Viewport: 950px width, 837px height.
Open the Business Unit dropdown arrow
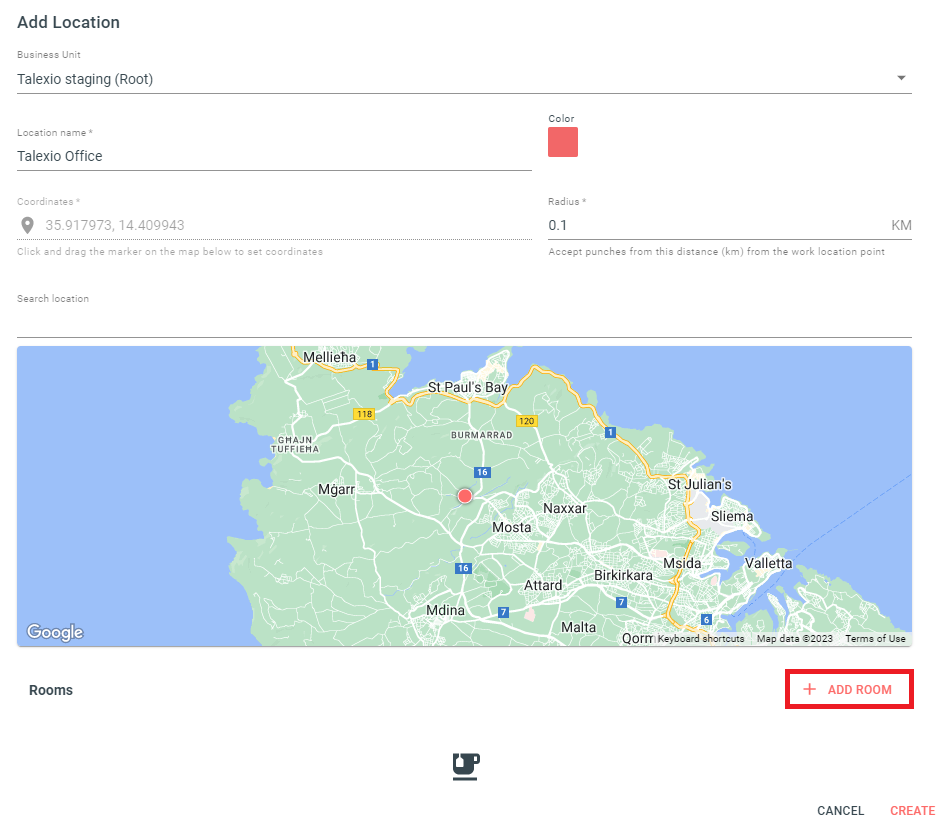(901, 78)
